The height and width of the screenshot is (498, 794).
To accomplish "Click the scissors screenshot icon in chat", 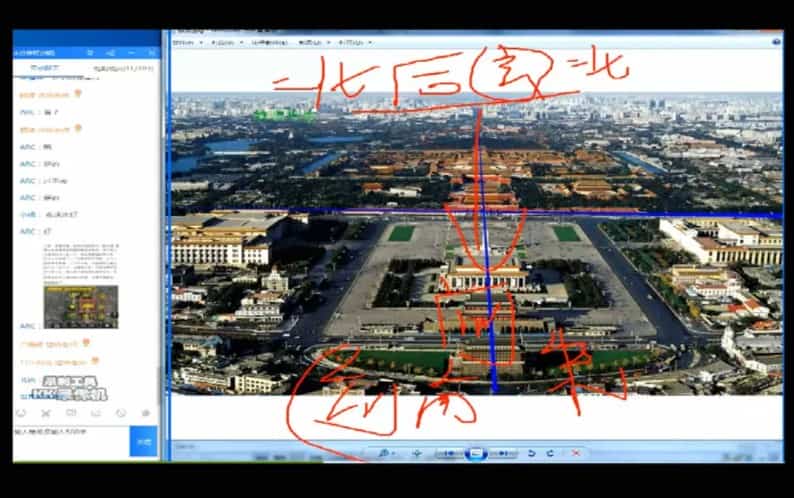I will tap(46, 413).
